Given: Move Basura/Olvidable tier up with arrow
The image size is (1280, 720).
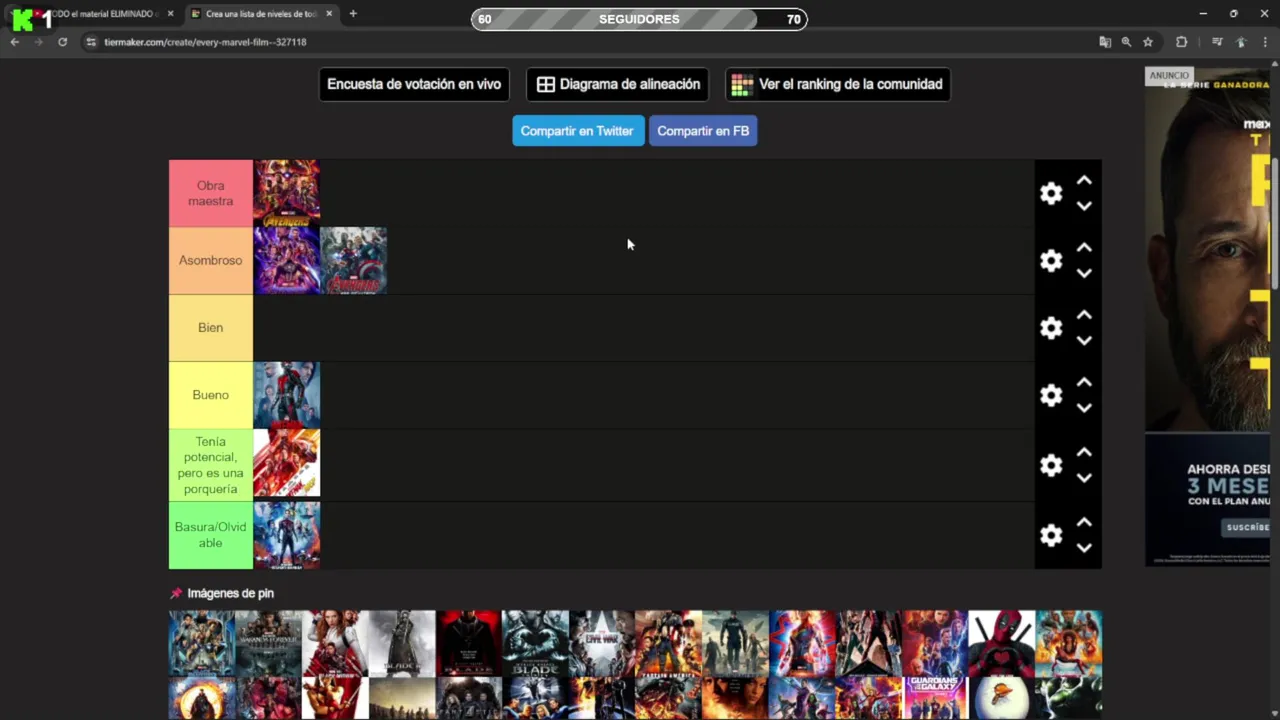Looking at the screenshot, I should click(1084, 522).
